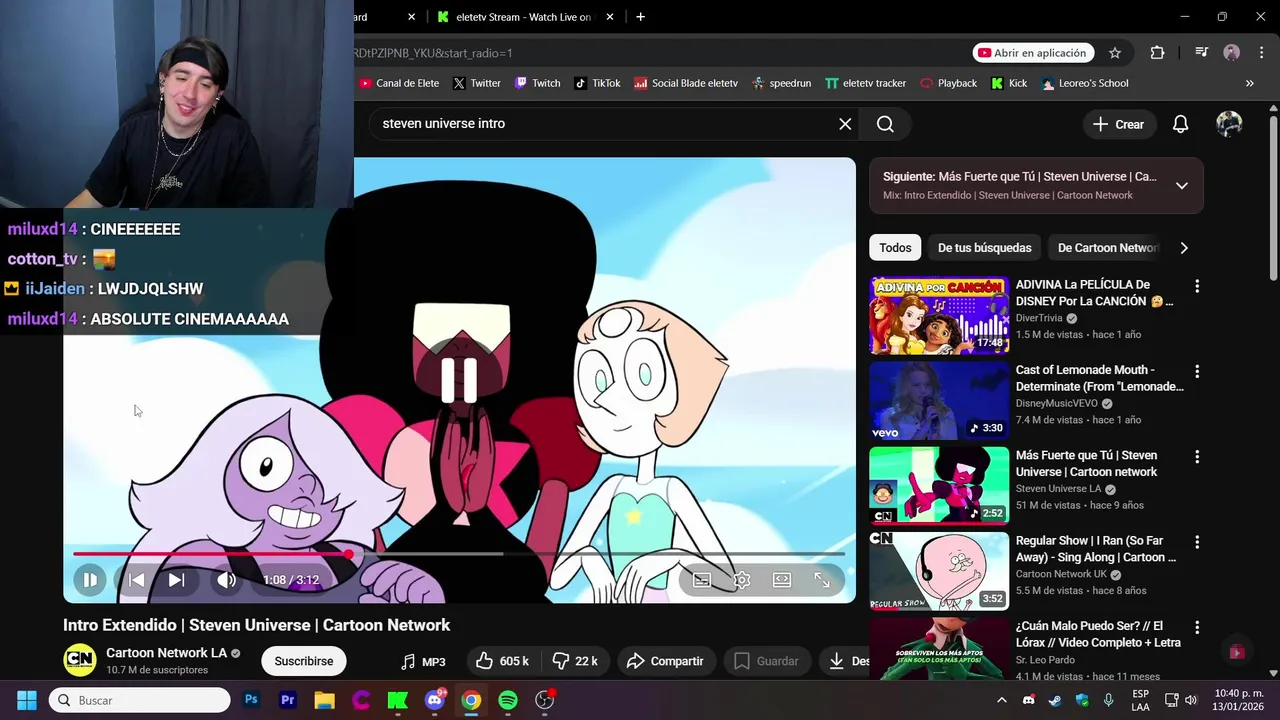The width and height of the screenshot is (1280, 720).
Task: Like the video with 605 k likes
Action: click(501, 661)
